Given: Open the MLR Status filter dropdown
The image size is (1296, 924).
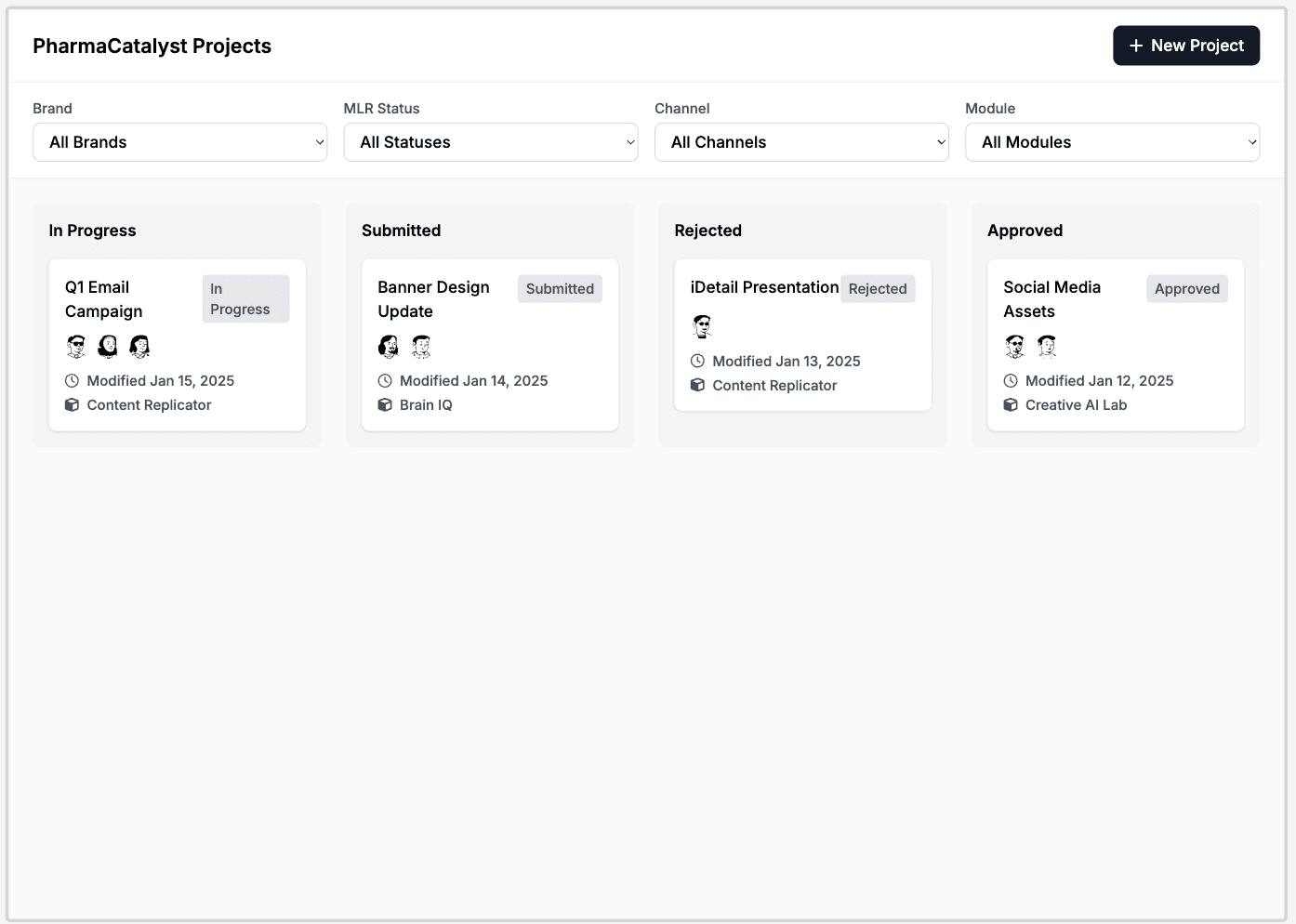Looking at the screenshot, I should (491, 142).
